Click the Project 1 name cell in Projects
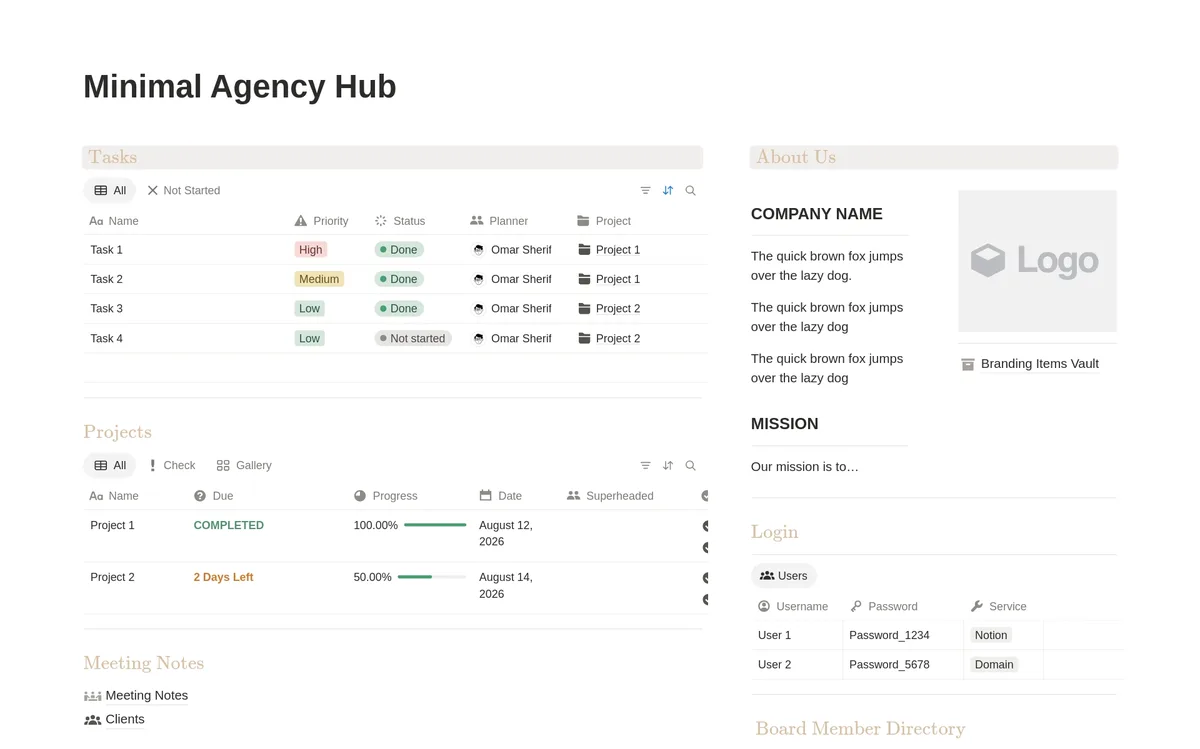Viewport: 1200px width, 749px height. point(136,536)
